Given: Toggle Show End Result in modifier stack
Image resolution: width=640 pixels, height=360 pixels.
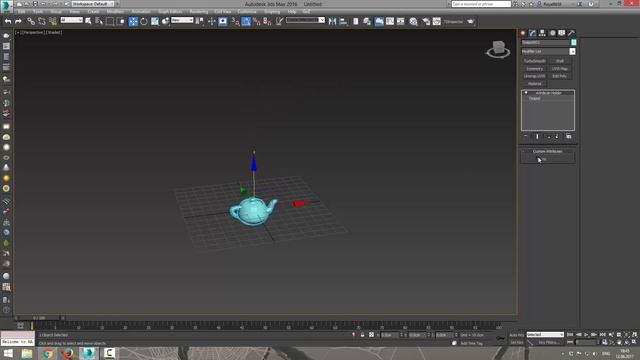Looking at the screenshot, I should coord(537,136).
